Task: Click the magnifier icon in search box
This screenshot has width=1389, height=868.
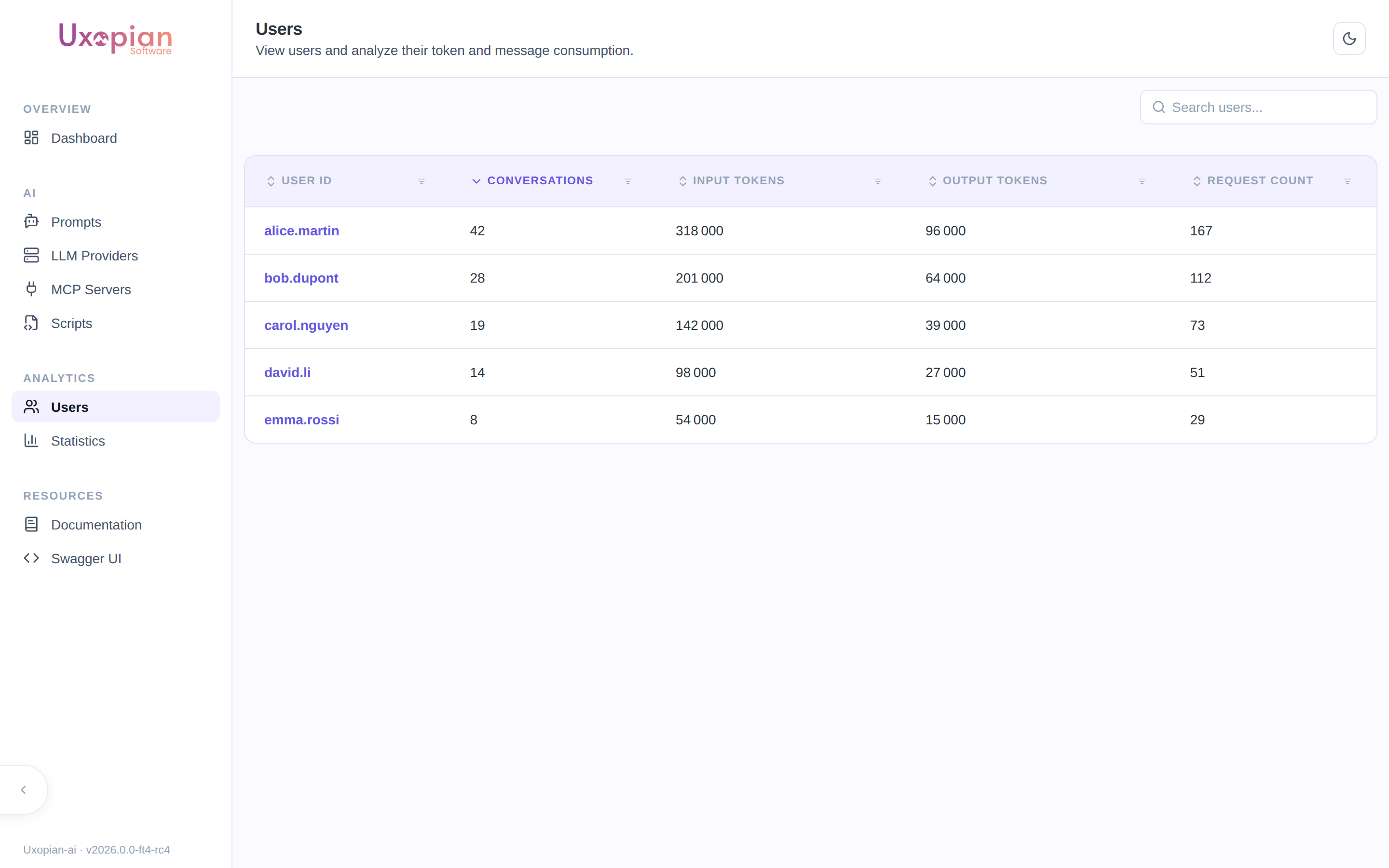Action: tap(1159, 108)
